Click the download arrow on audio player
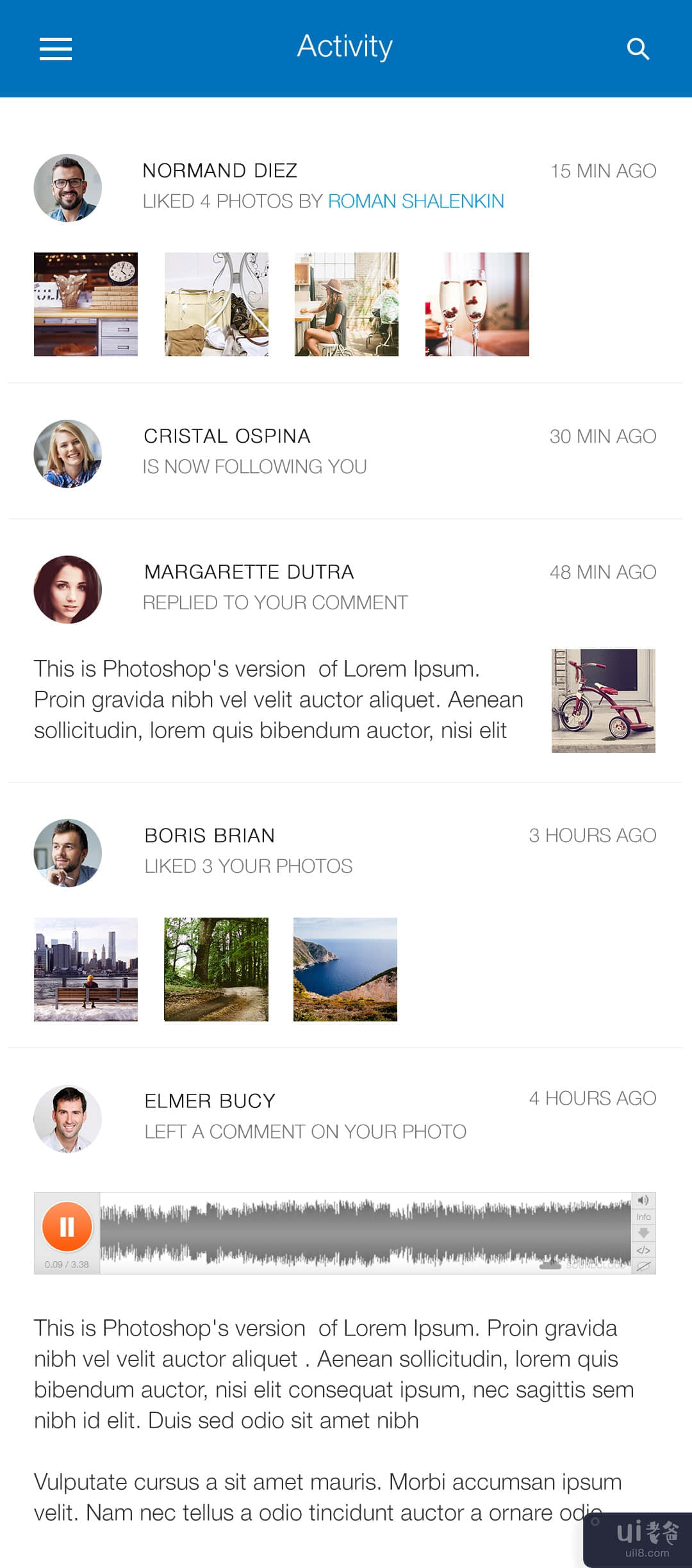The image size is (692, 1568). tap(643, 1233)
